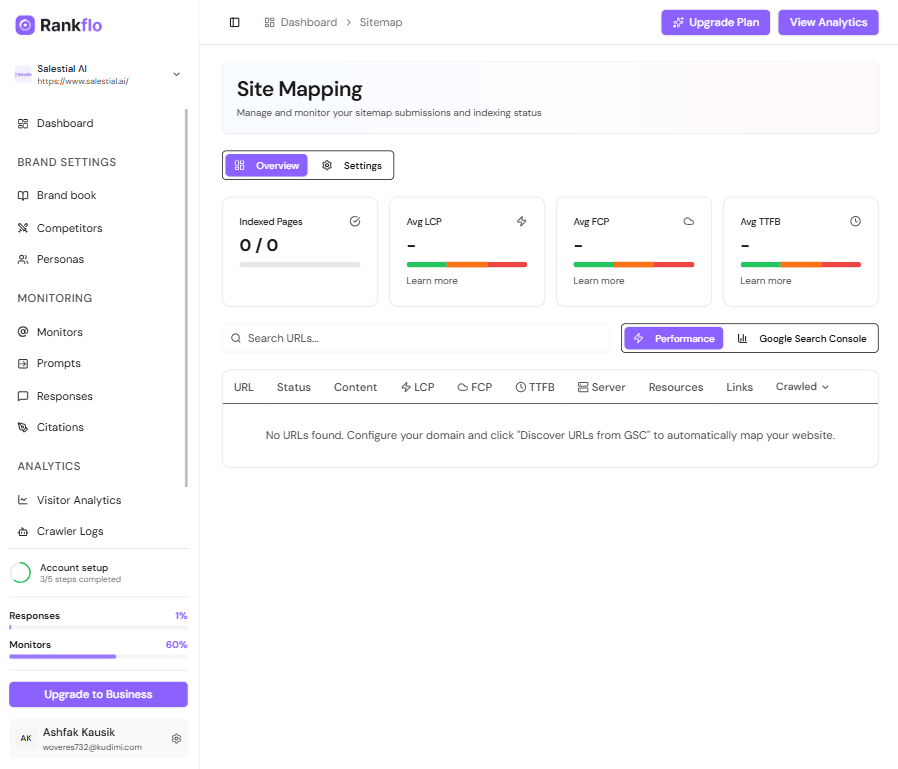This screenshot has width=898, height=769.
Task: Switch to Google Search Console view
Action: click(802, 338)
